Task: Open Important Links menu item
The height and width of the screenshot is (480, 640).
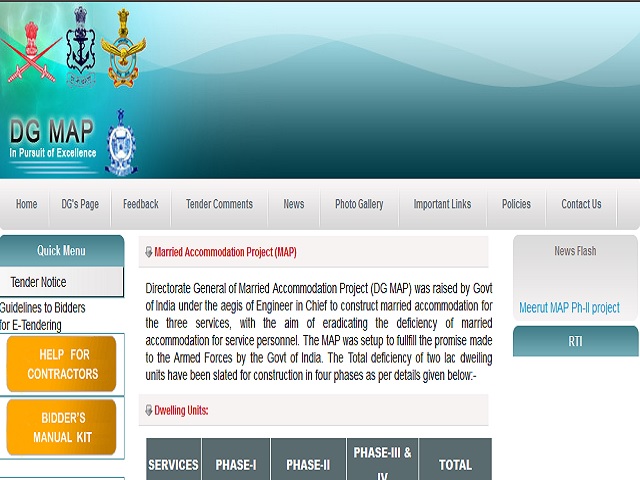Action: (x=442, y=204)
